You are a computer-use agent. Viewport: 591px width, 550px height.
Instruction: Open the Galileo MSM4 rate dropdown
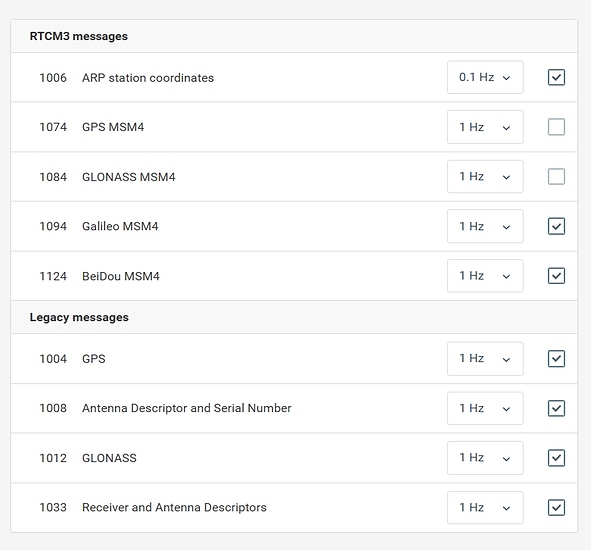click(x=485, y=226)
